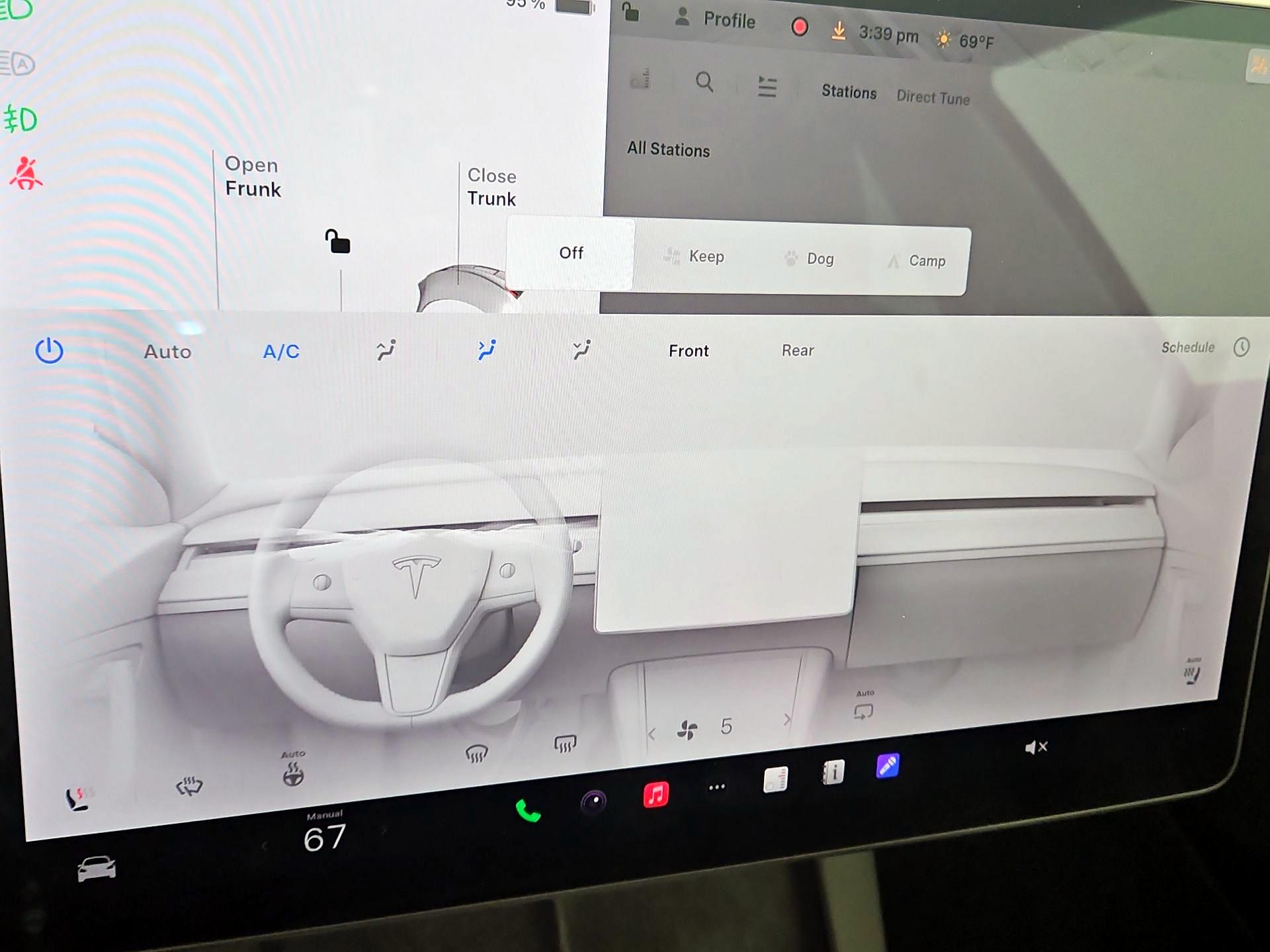Open the all apps ellipsis menu

717,787
